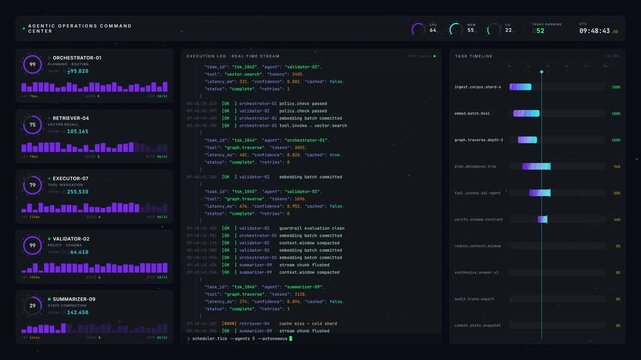Click the Agentic Operations Command Center title
Viewport: 641px width, 360px height.
point(80,28)
